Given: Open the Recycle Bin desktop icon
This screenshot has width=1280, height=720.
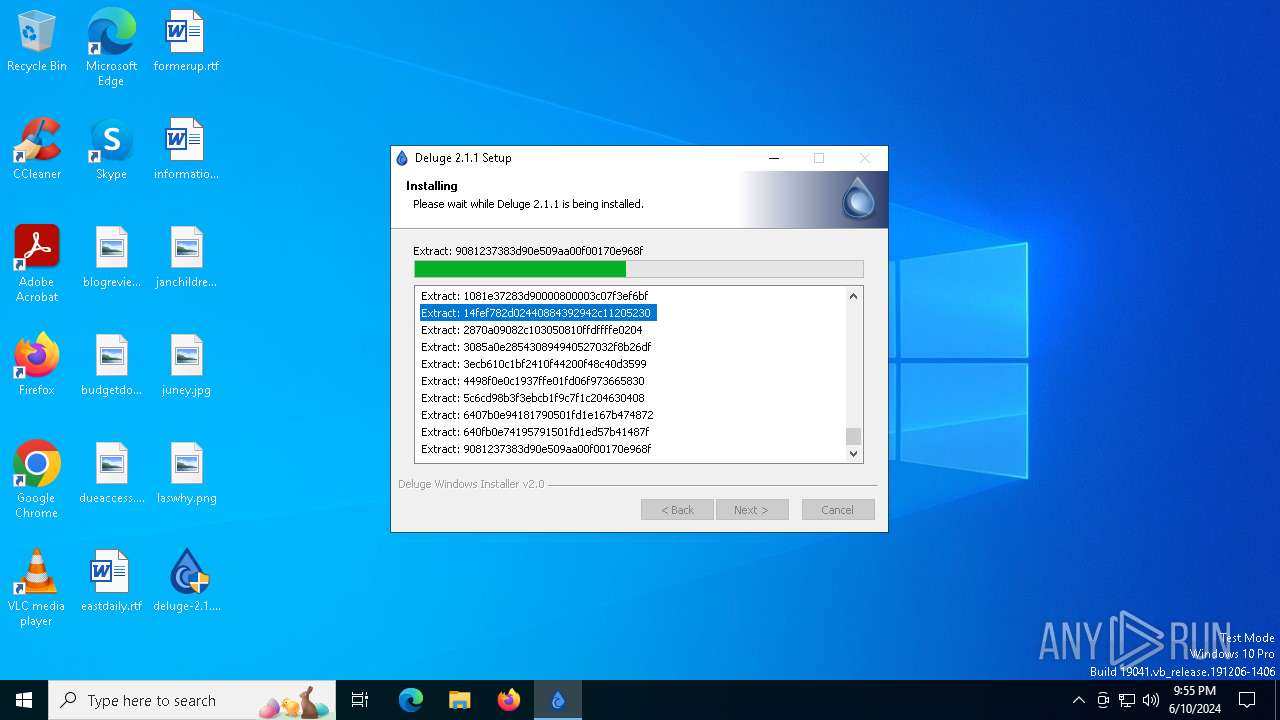Looking at the screenshot, I should click(37, 42).
